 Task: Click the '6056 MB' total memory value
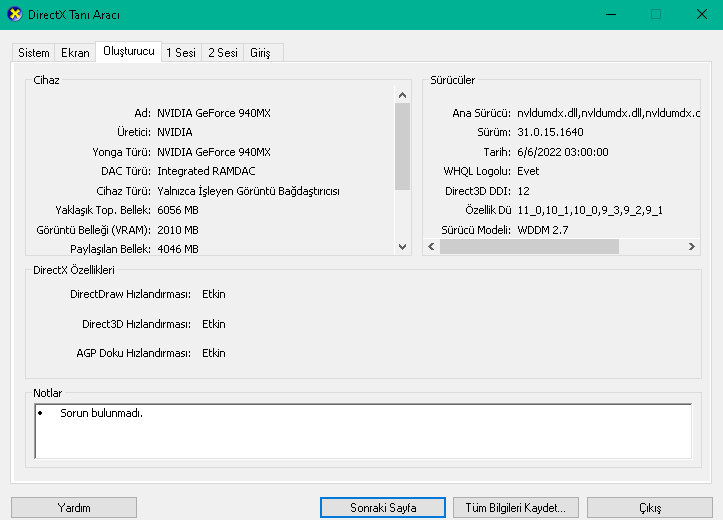(178, 210)
